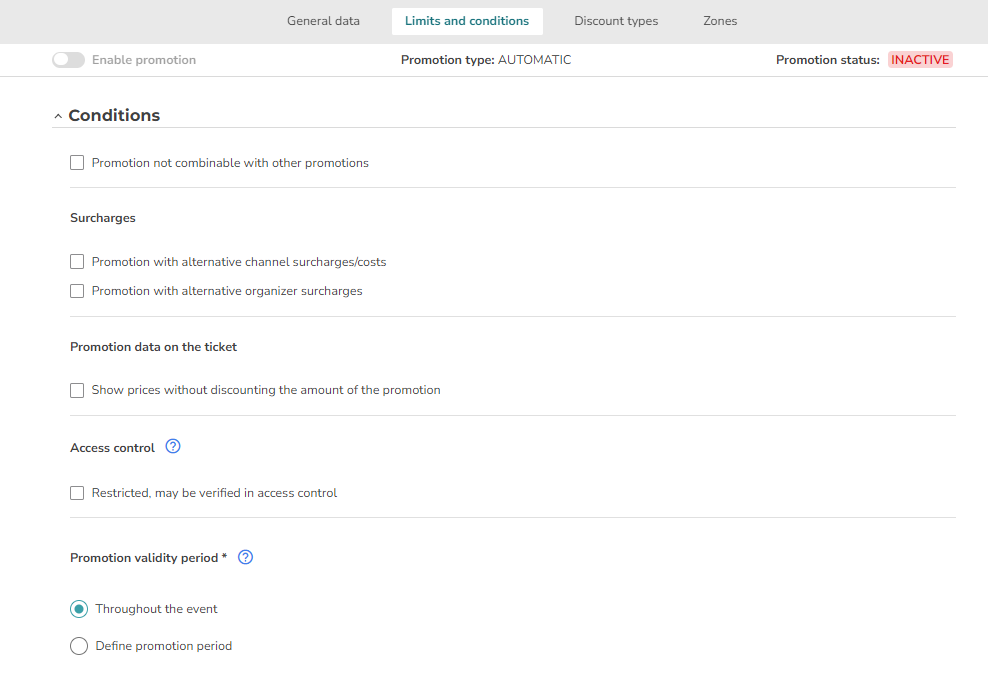Click the Conditions section heading
This screenshot has height=687, width=988.
(114, 115)
